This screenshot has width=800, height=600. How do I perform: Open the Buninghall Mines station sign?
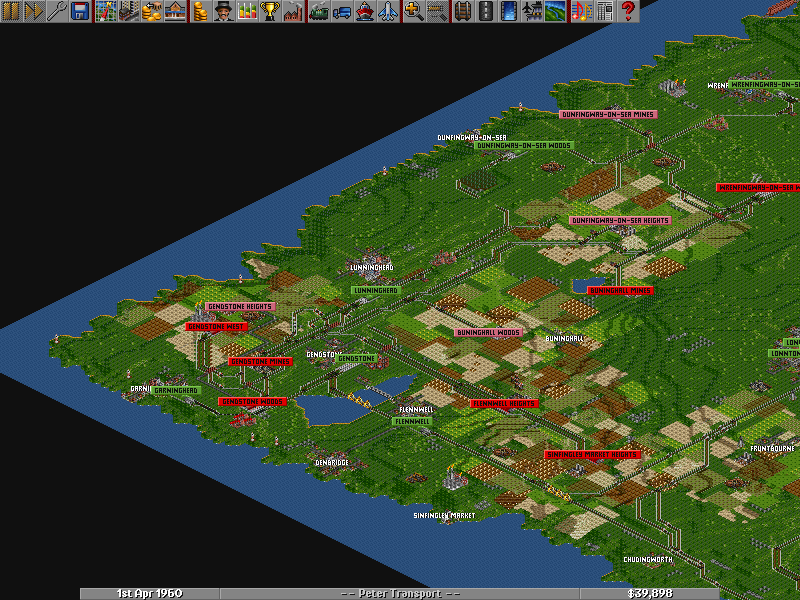[x=620, y=290]
